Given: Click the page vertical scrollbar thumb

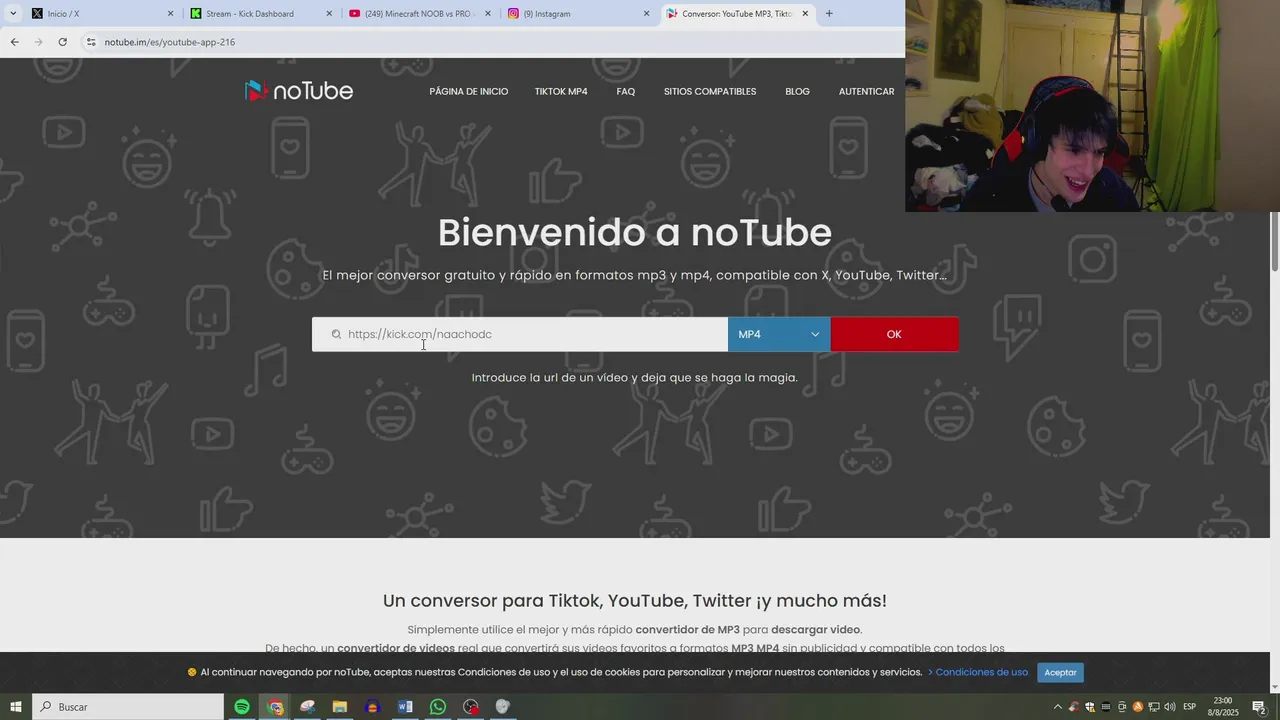Looking at the screenshot, I should [1275, 240].
